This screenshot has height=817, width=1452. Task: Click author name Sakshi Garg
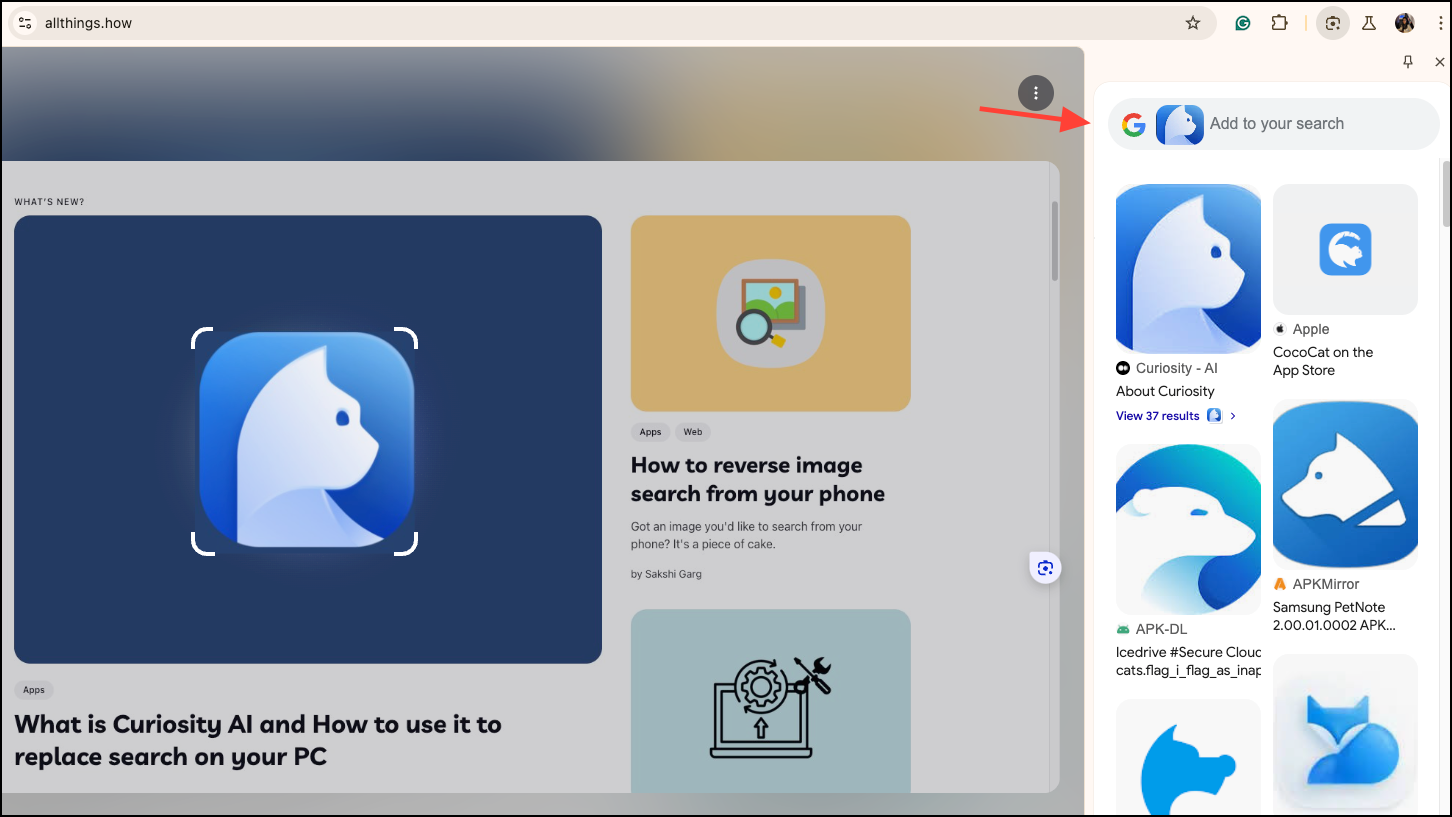674,574
